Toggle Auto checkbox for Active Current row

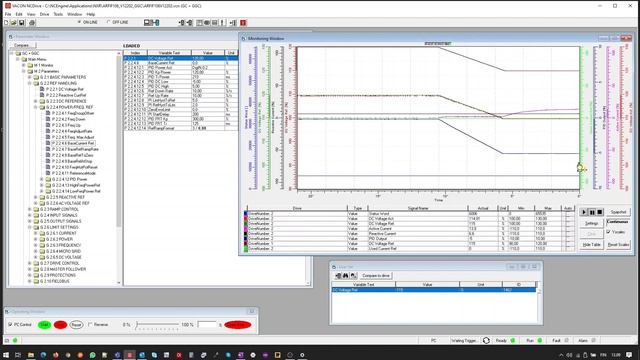point(568,229)
